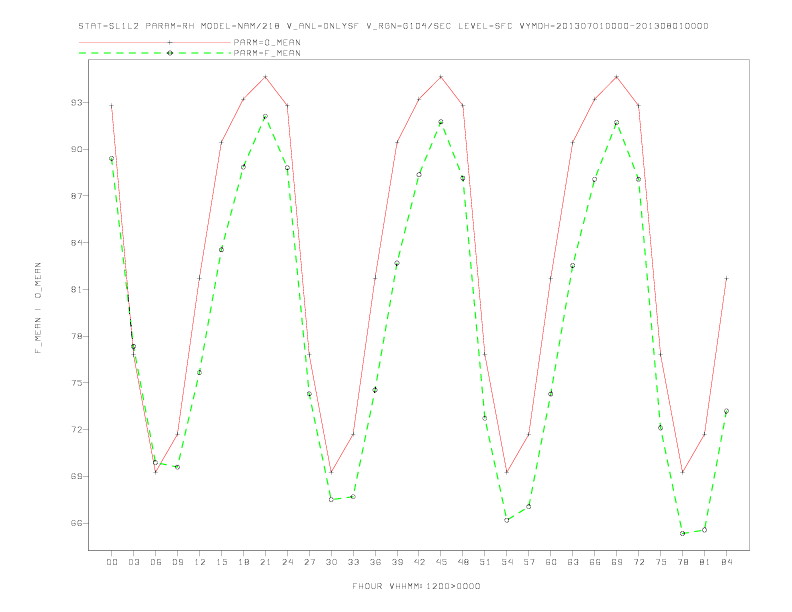
Task: Select F_MEAN circle marker at forecast hour 45
Action: pyautogui.click(x=441, y=122)
